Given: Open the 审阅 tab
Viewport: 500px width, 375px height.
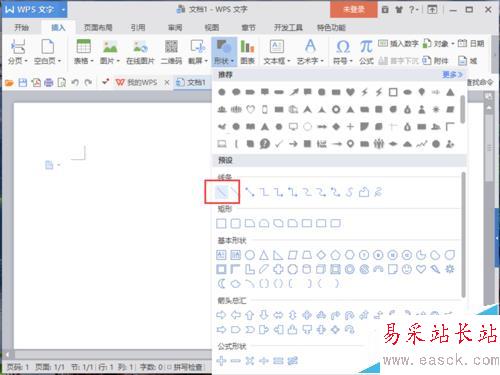Looking at the screenshot, I should pyautogui.click(x=175, y=28).
